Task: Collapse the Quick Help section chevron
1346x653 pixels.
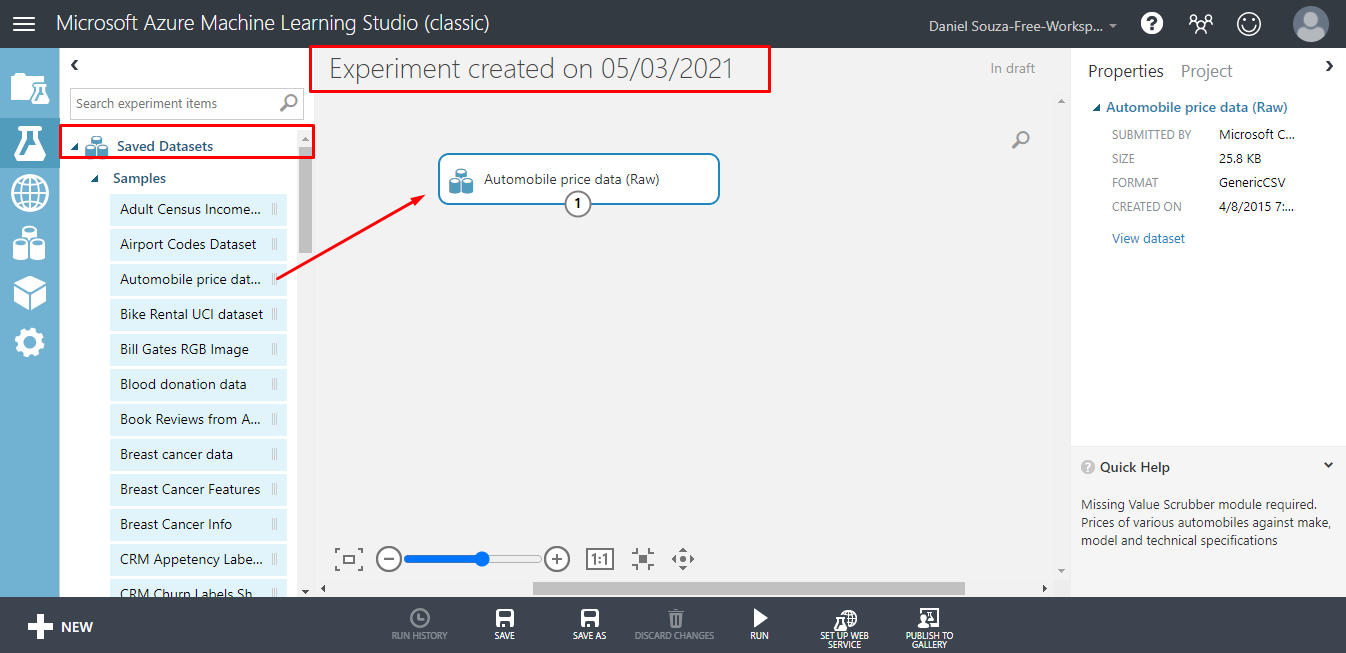Action: (1328, 466)
